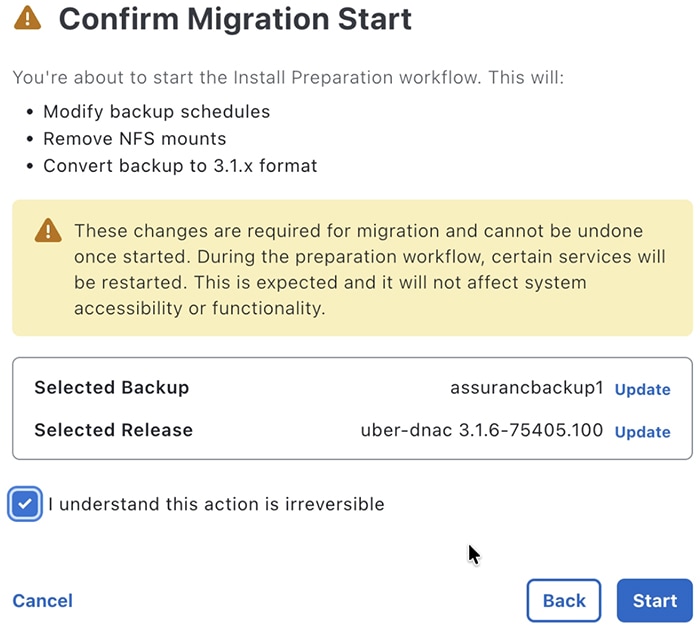Click the 'Remove NFS mounts' bullet
This screenshot has width=700, height=634.
(x=134, y=139)
